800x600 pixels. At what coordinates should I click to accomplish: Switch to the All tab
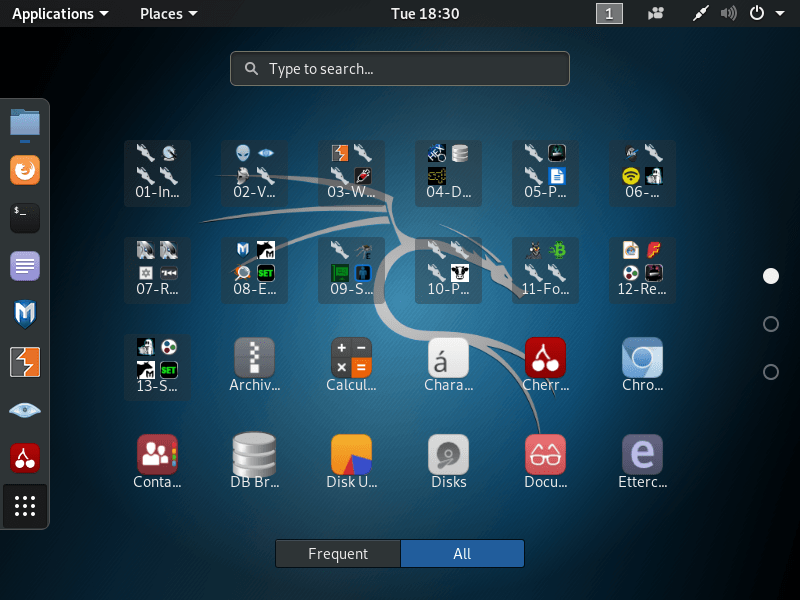coord(462,554)
